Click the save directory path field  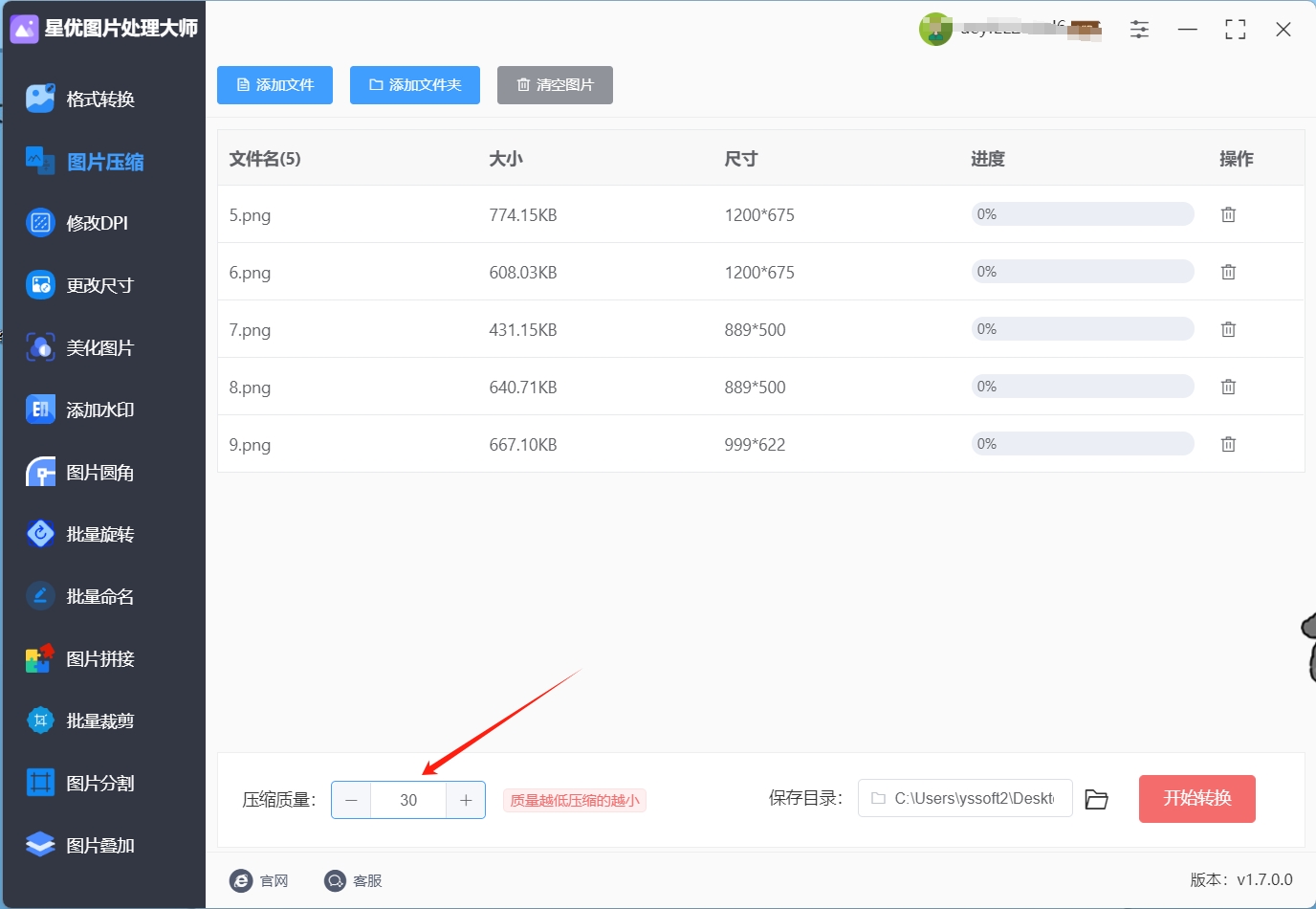tap(965, 798)
